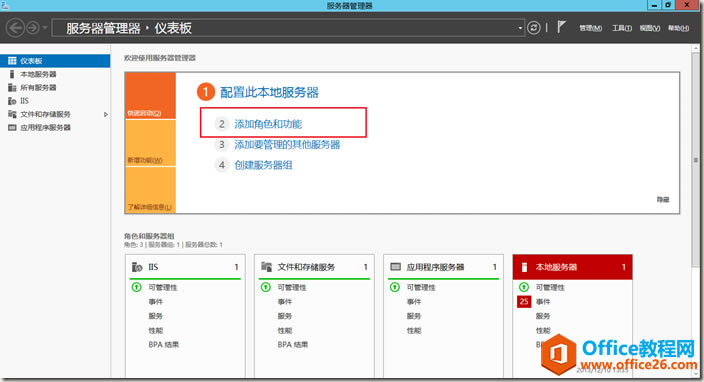This screenshot has width=704, height=382.
Task: Click the vertical scrollbar on right
Action: (x=695, y=159)
